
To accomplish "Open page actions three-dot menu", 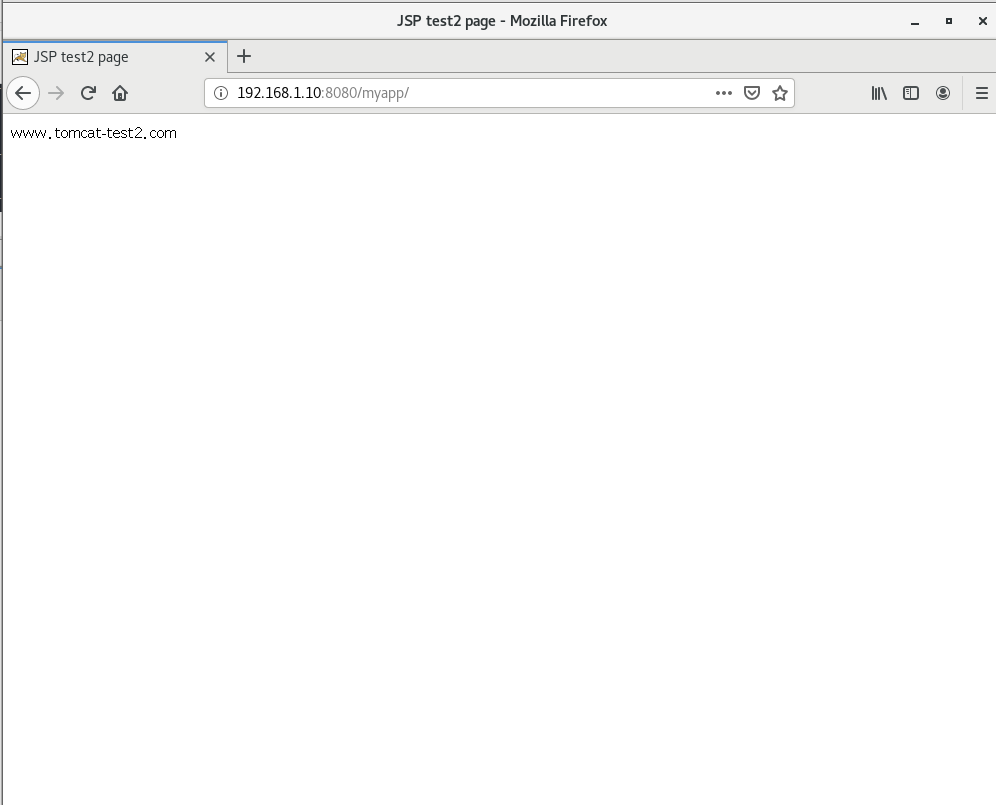I will tap(723, 93).
